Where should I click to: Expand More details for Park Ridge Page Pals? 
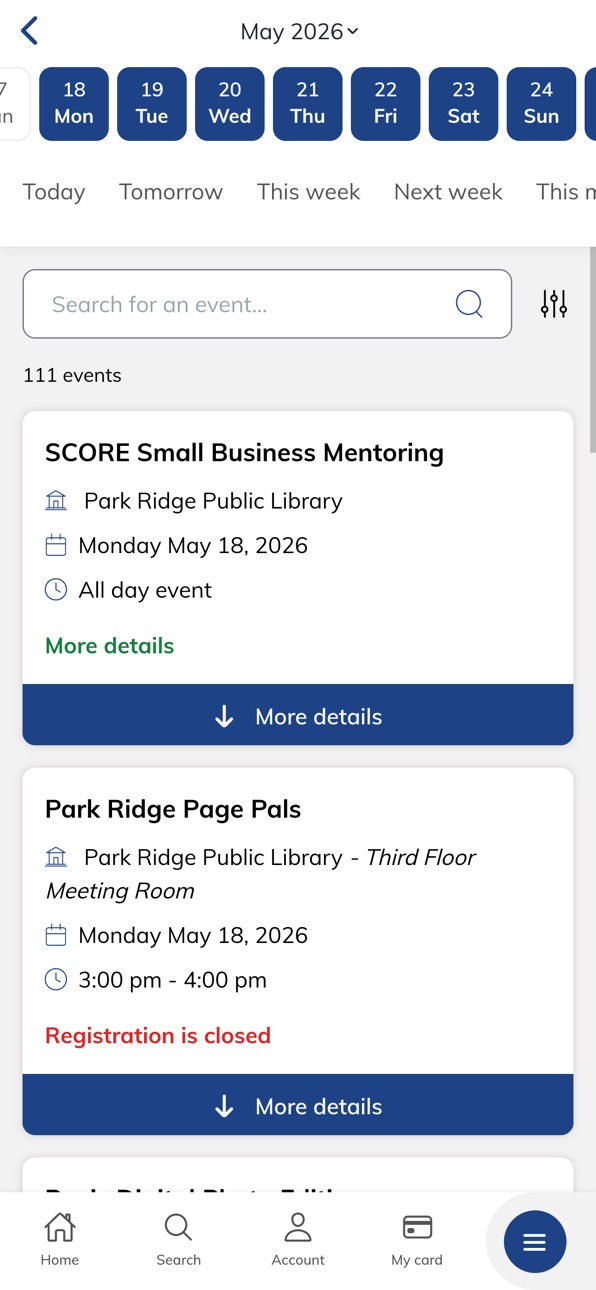pyautogui.click(x=298, y=1105)
